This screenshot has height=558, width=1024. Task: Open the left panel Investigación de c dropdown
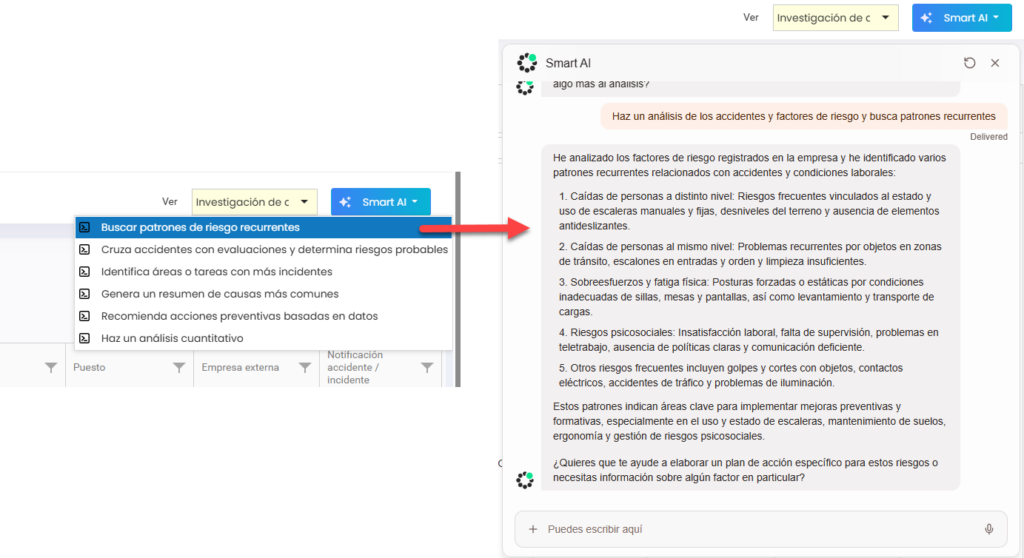coord(254,202)
